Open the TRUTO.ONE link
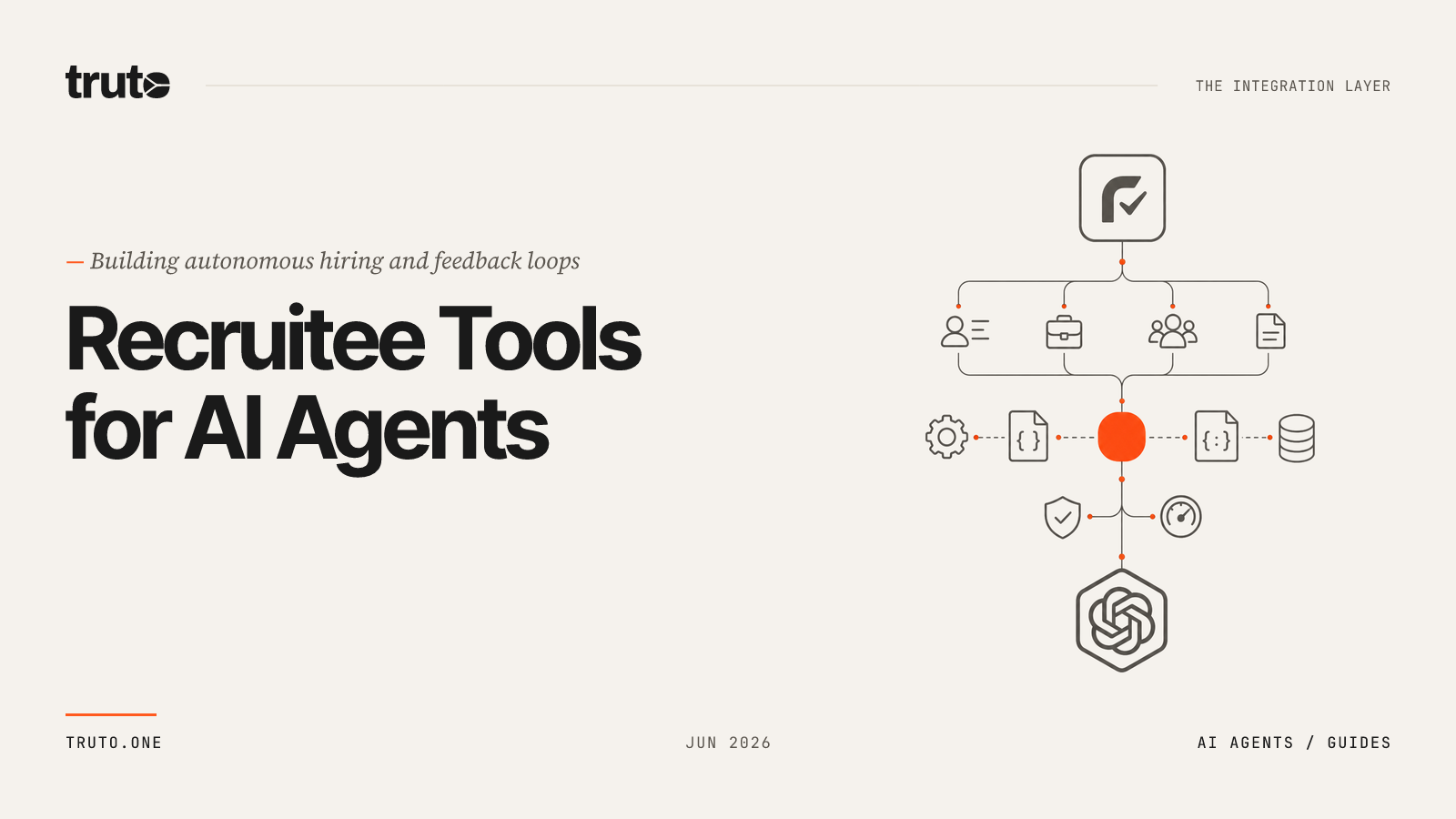The width and height of the screenshot is (1456, 819). [114, 743]
